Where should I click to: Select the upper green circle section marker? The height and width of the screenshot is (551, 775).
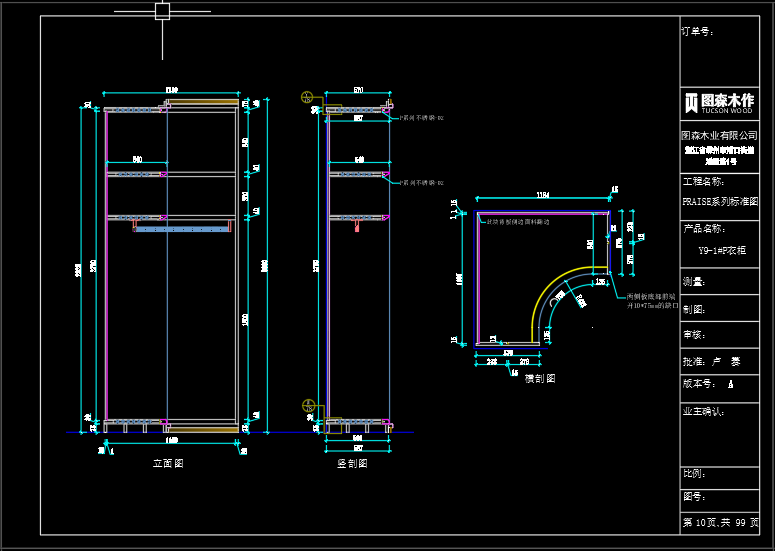[308, 97]
